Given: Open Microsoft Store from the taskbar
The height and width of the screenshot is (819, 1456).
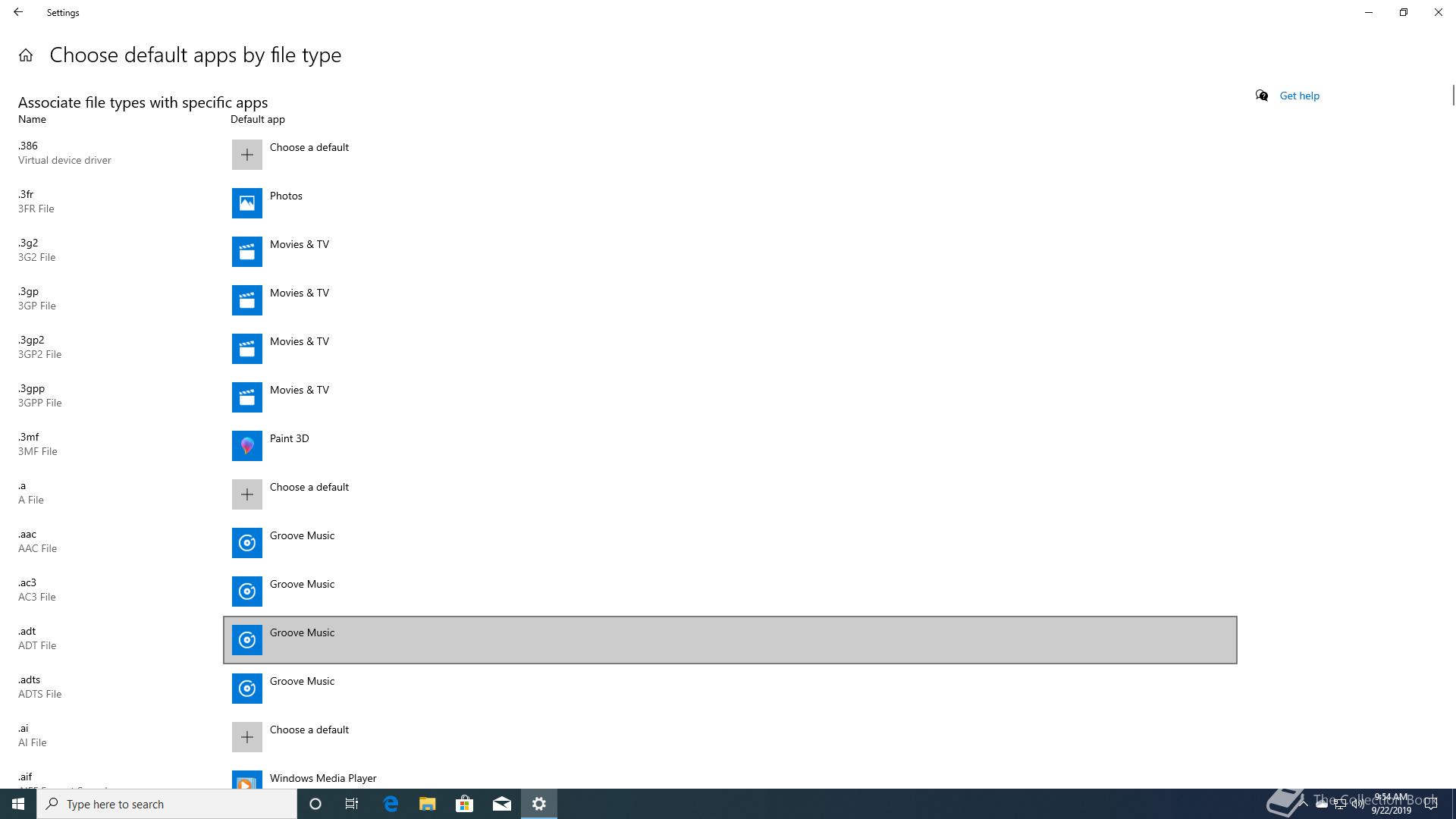Looking at the screenshot, I should click(x=464, y=804).
